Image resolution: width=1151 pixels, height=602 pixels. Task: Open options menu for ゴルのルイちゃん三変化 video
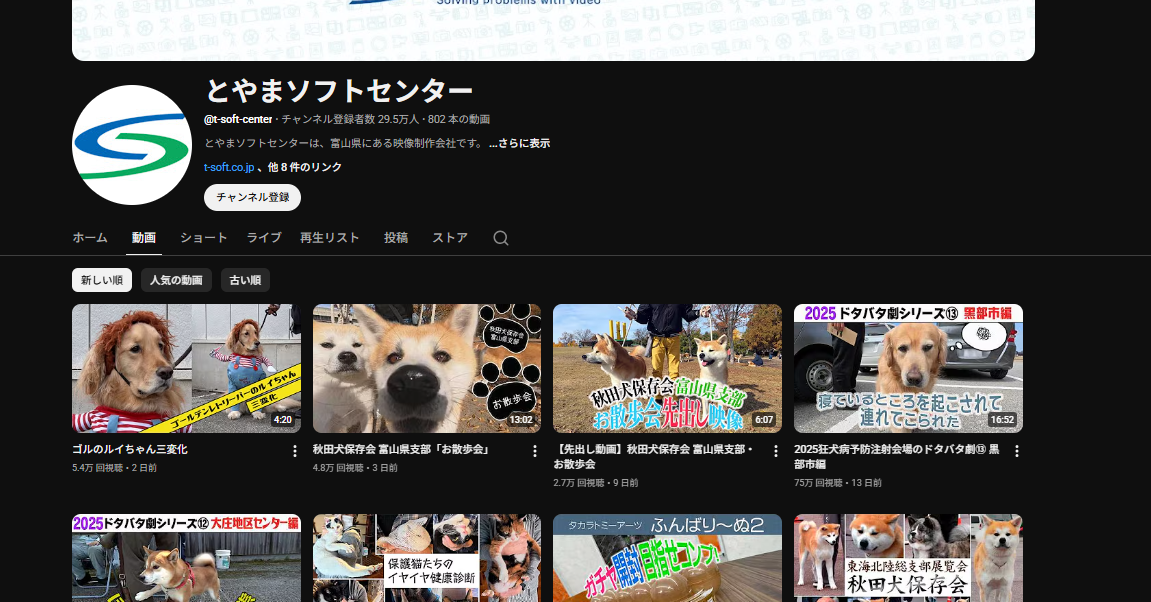point(294,451)
